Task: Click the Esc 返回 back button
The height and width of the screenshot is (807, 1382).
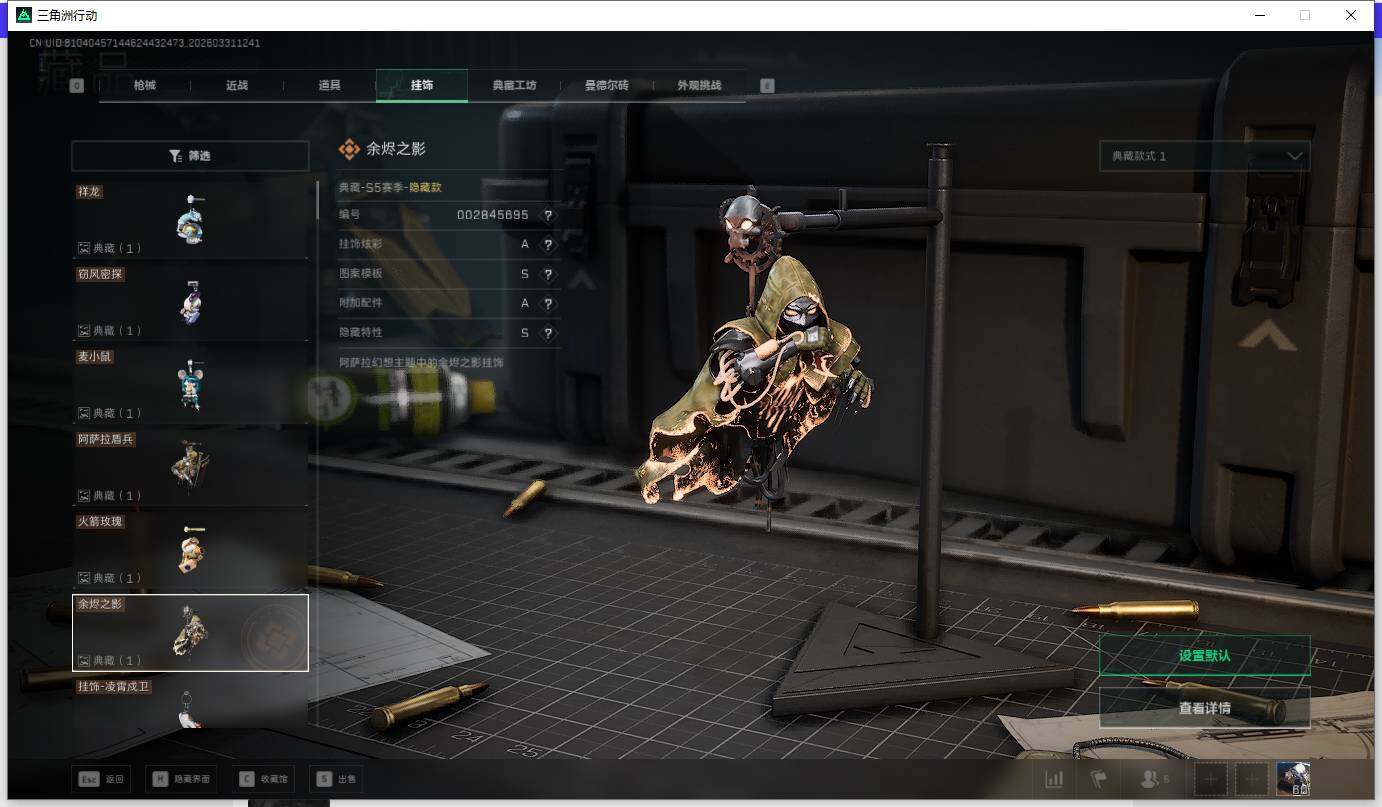Action: (x=101, y=779)
